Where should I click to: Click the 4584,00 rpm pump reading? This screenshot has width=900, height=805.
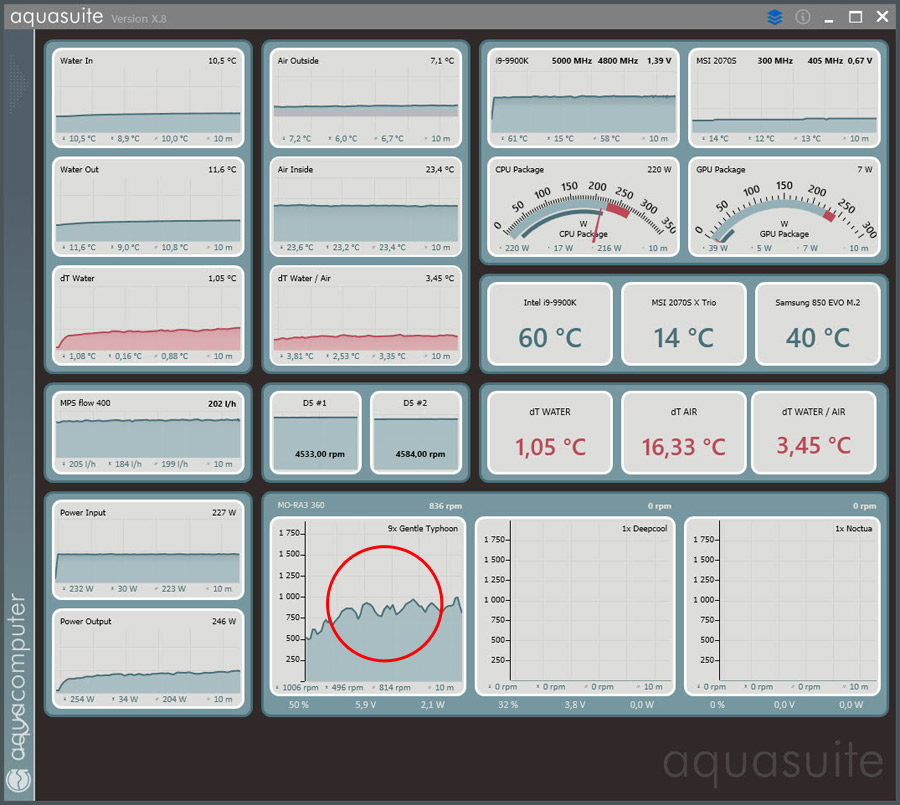pyautogui.click(x=420, y=454)
